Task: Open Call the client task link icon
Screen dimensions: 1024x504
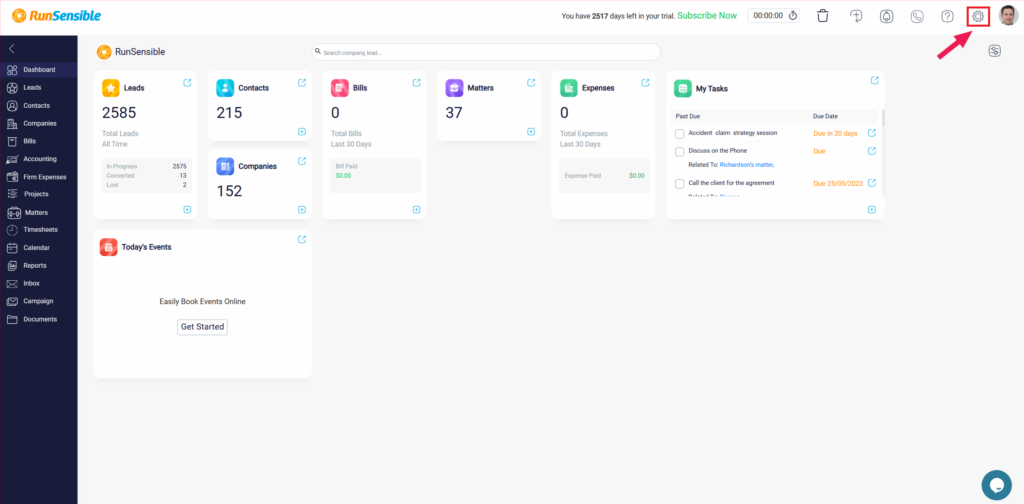Action: (872, 183)
